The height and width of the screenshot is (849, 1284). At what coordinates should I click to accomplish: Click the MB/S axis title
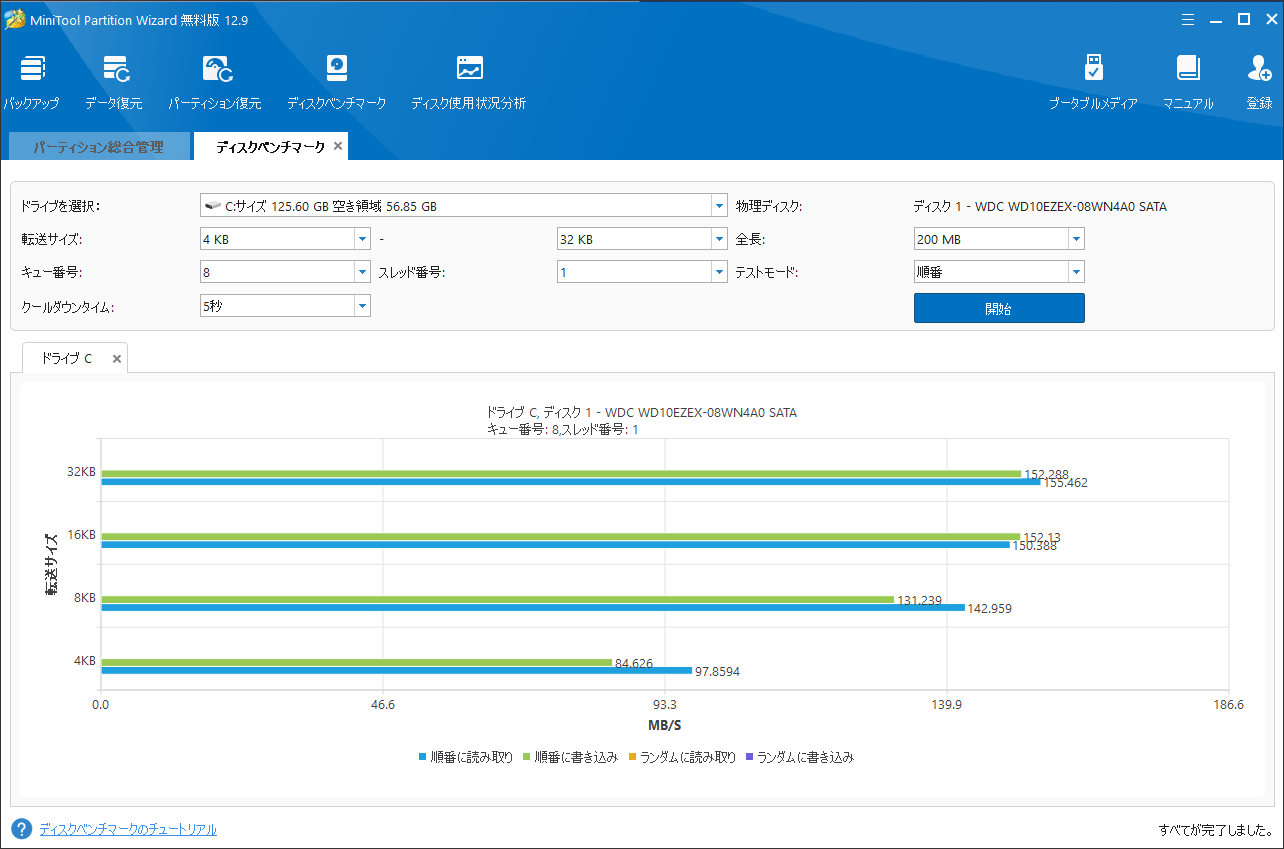pyautogui.click(x=664, y=725)
